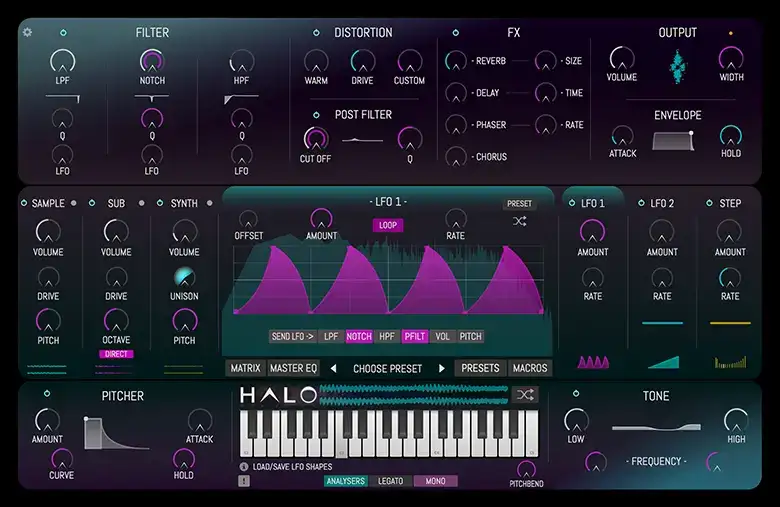
Task: Click the Synth waveform lines icon
Action: coord(183,369)
